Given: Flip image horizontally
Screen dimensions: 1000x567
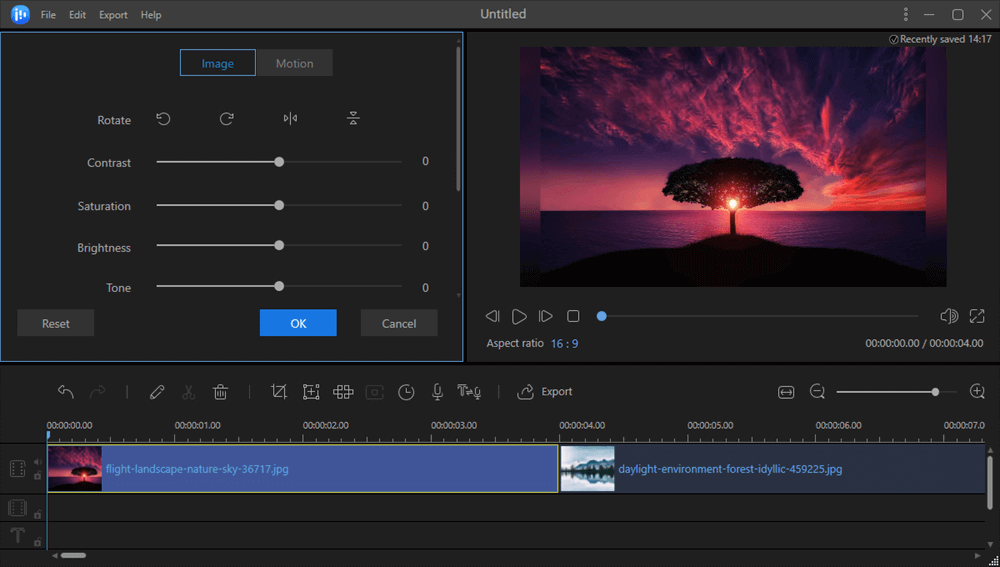Looking at the screenshot, I should (x=290, y=119).
